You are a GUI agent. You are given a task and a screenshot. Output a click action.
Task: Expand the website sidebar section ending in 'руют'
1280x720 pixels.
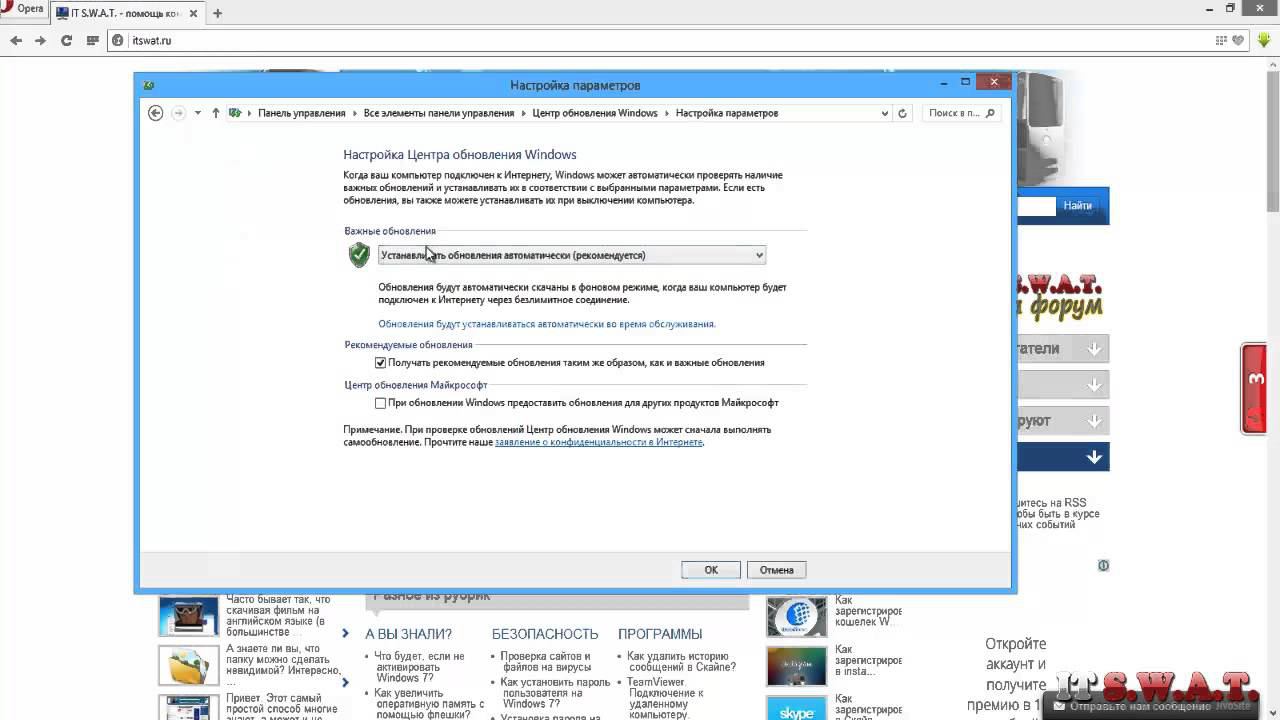1063,420
